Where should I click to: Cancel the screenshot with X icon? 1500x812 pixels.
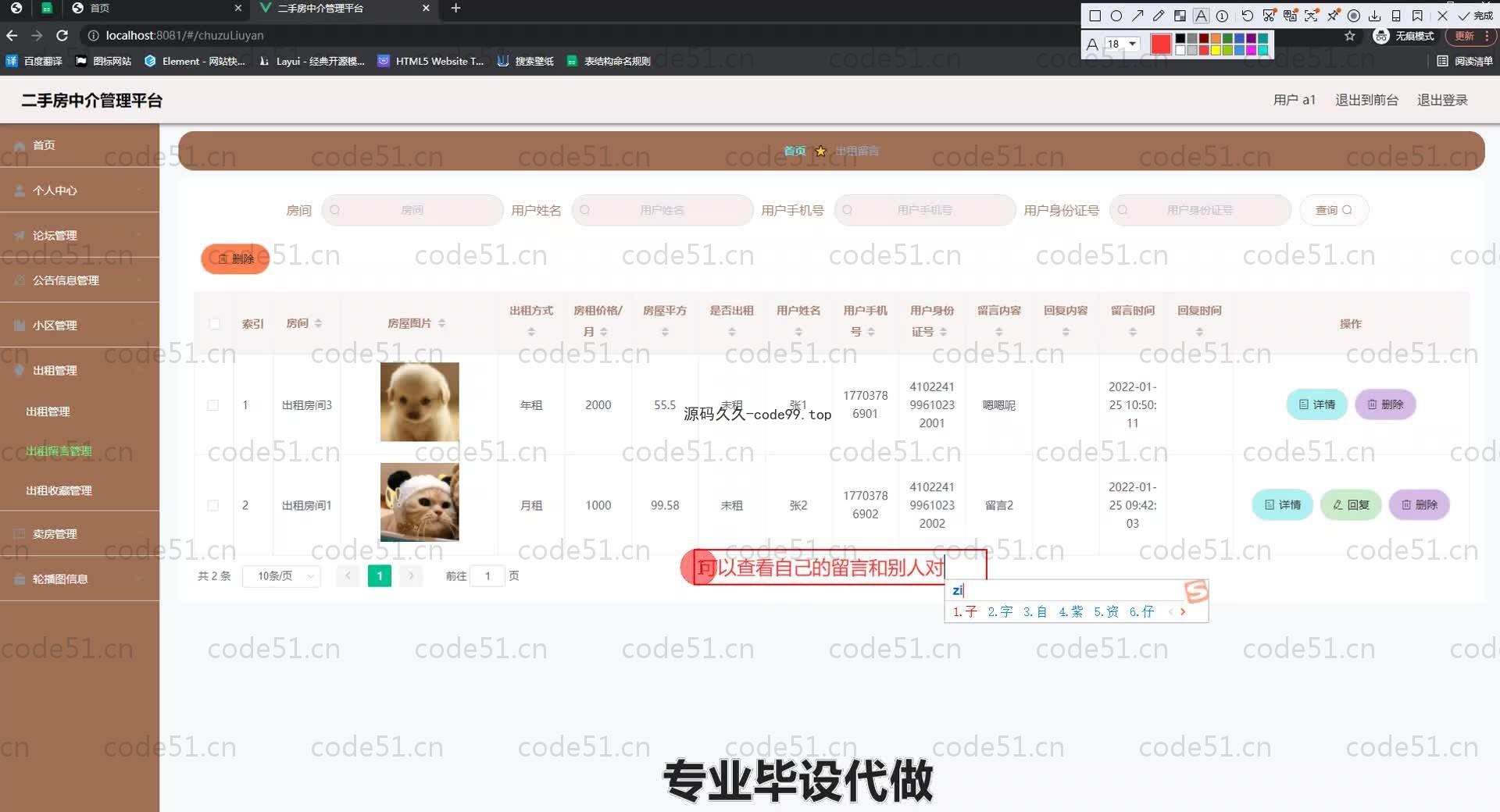[x=1442, y=16]
